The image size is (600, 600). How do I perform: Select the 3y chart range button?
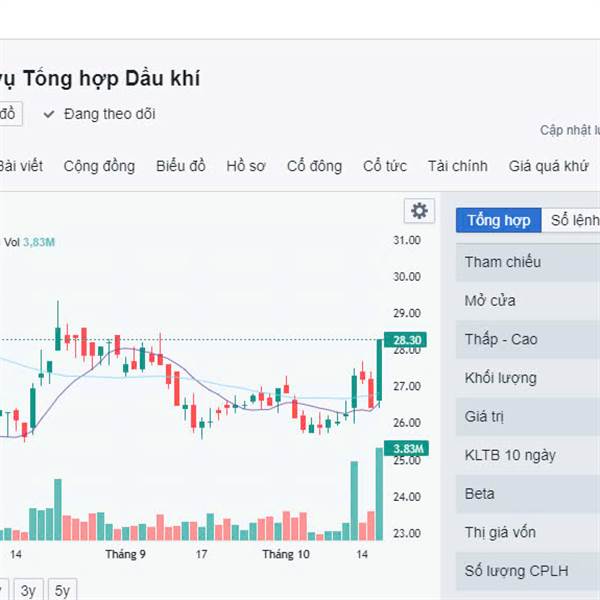tap(28, 590)
